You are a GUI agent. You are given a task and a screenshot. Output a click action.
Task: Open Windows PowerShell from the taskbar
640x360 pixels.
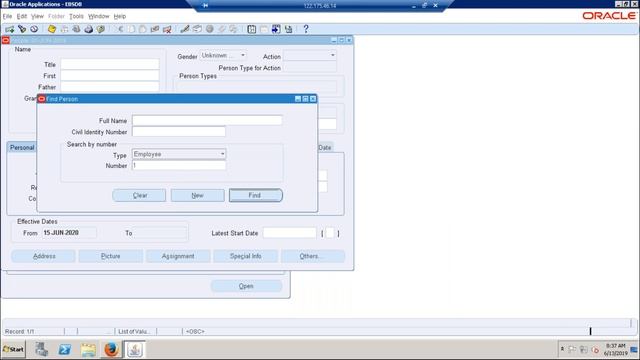[64, 349]
